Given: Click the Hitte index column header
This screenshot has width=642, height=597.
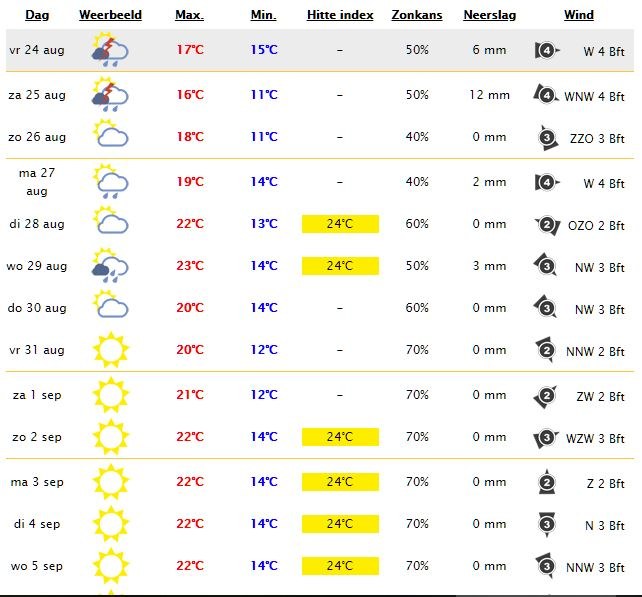Looking at the screenshot, I should (340, 15).
